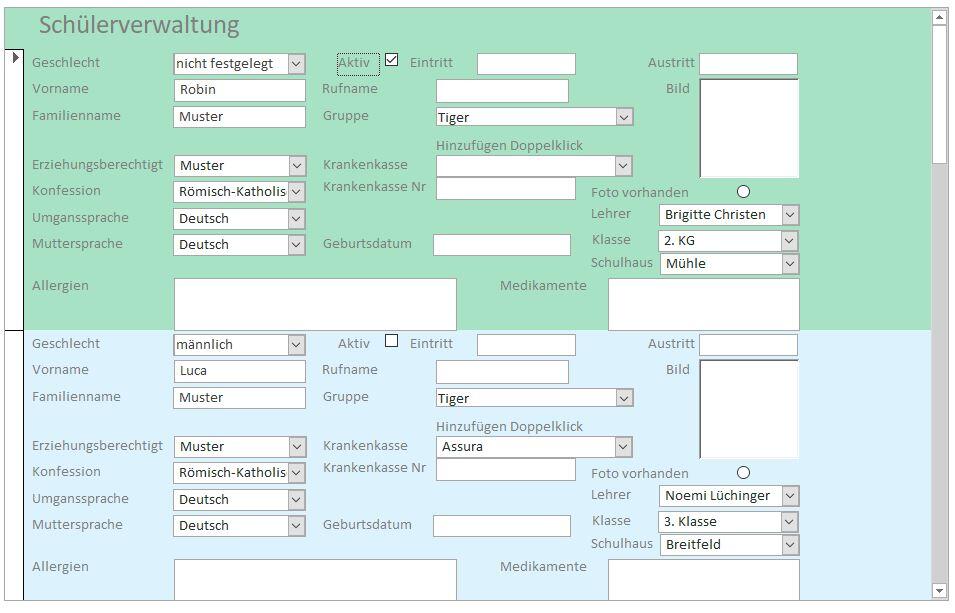This screenshot has height=613, width=955.
Task: Check the Aktiv checkbox for Luca
Action: pyautogui.click(x=392, y=341)
